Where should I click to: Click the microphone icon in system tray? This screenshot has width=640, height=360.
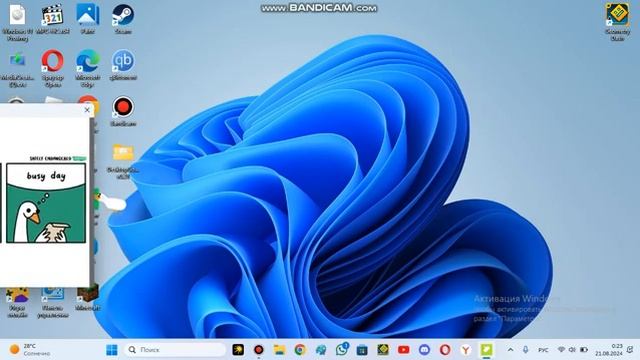[525, 350]
